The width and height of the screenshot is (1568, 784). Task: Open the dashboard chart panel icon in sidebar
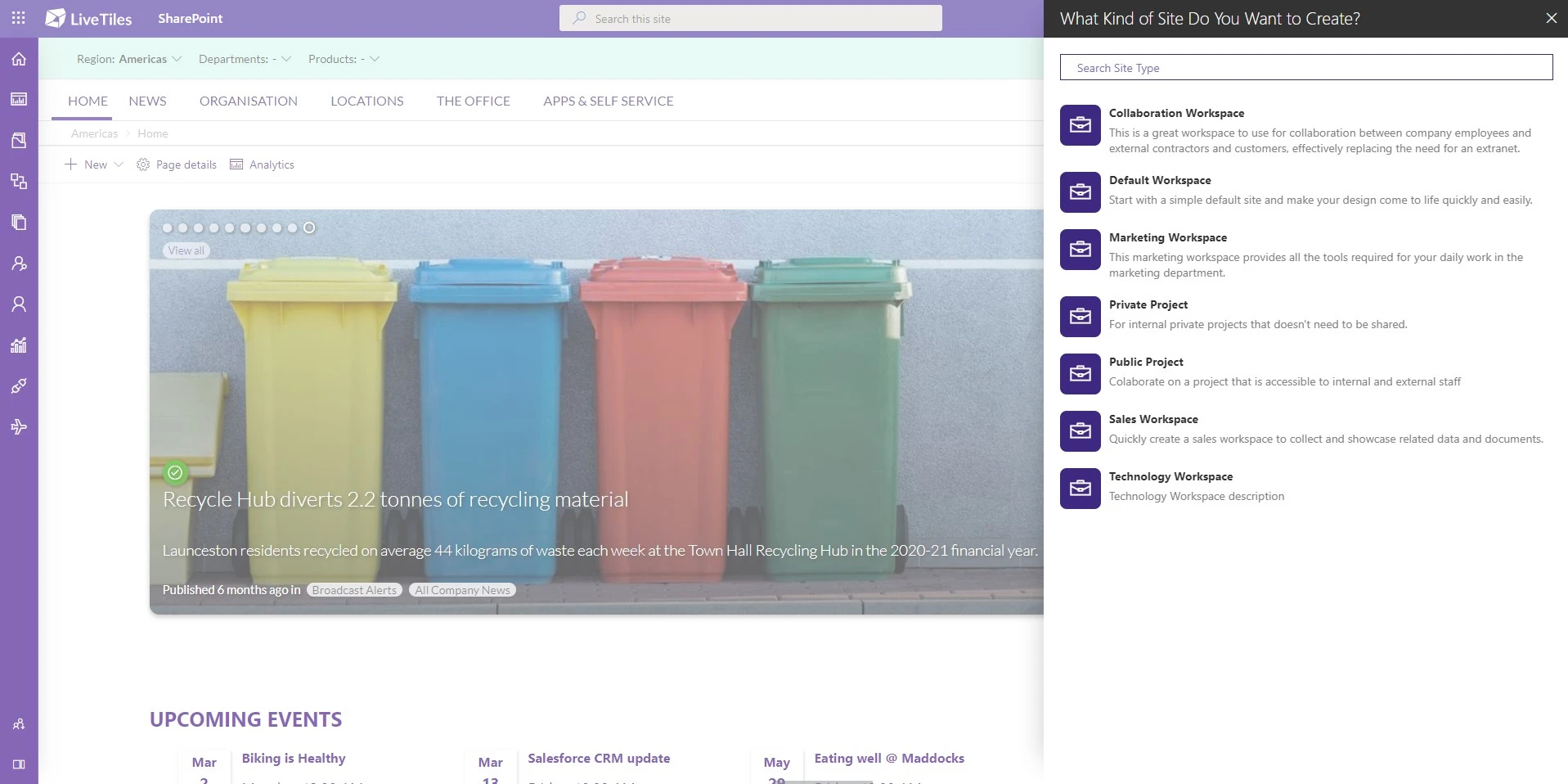(19, 99)
